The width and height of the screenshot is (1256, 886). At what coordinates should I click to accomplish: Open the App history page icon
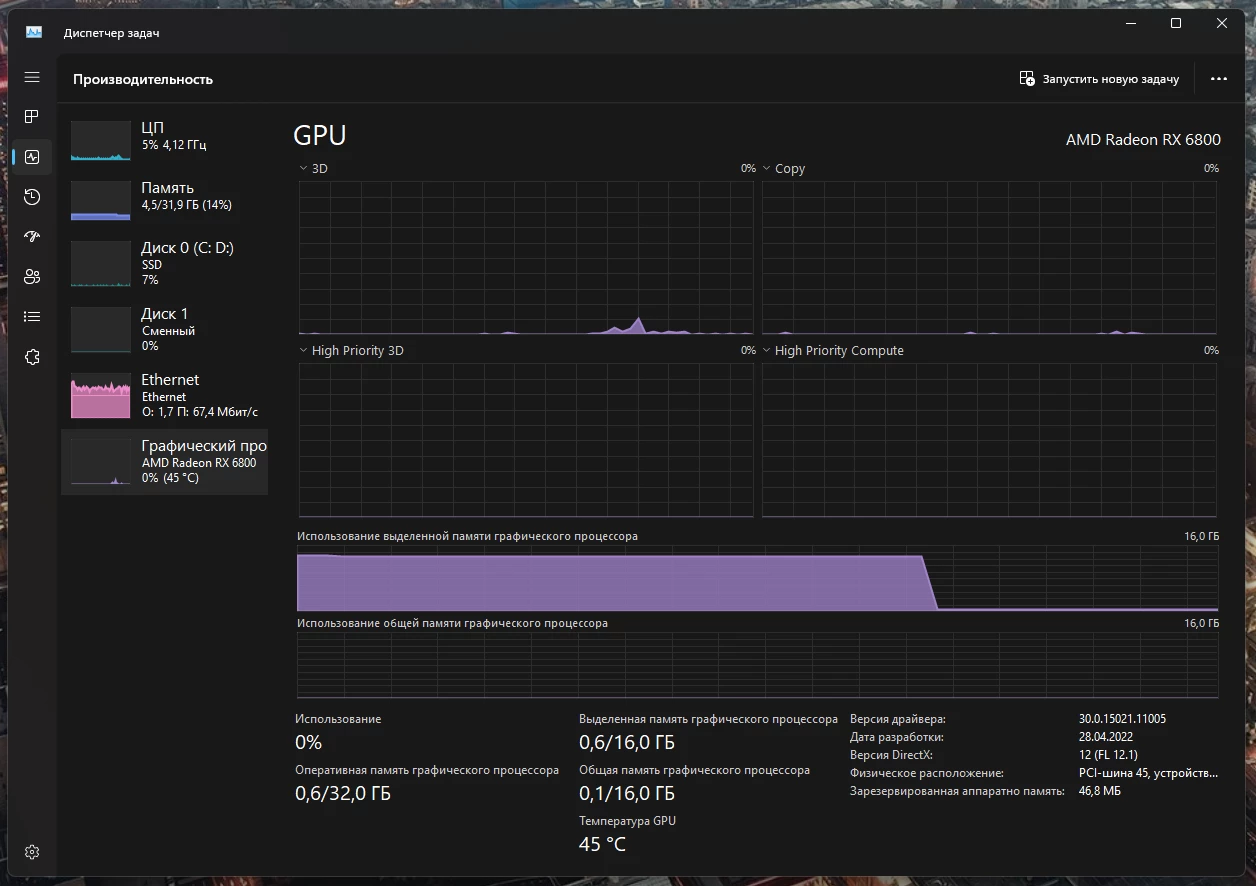pyautogui.click(x=32, y=197)
